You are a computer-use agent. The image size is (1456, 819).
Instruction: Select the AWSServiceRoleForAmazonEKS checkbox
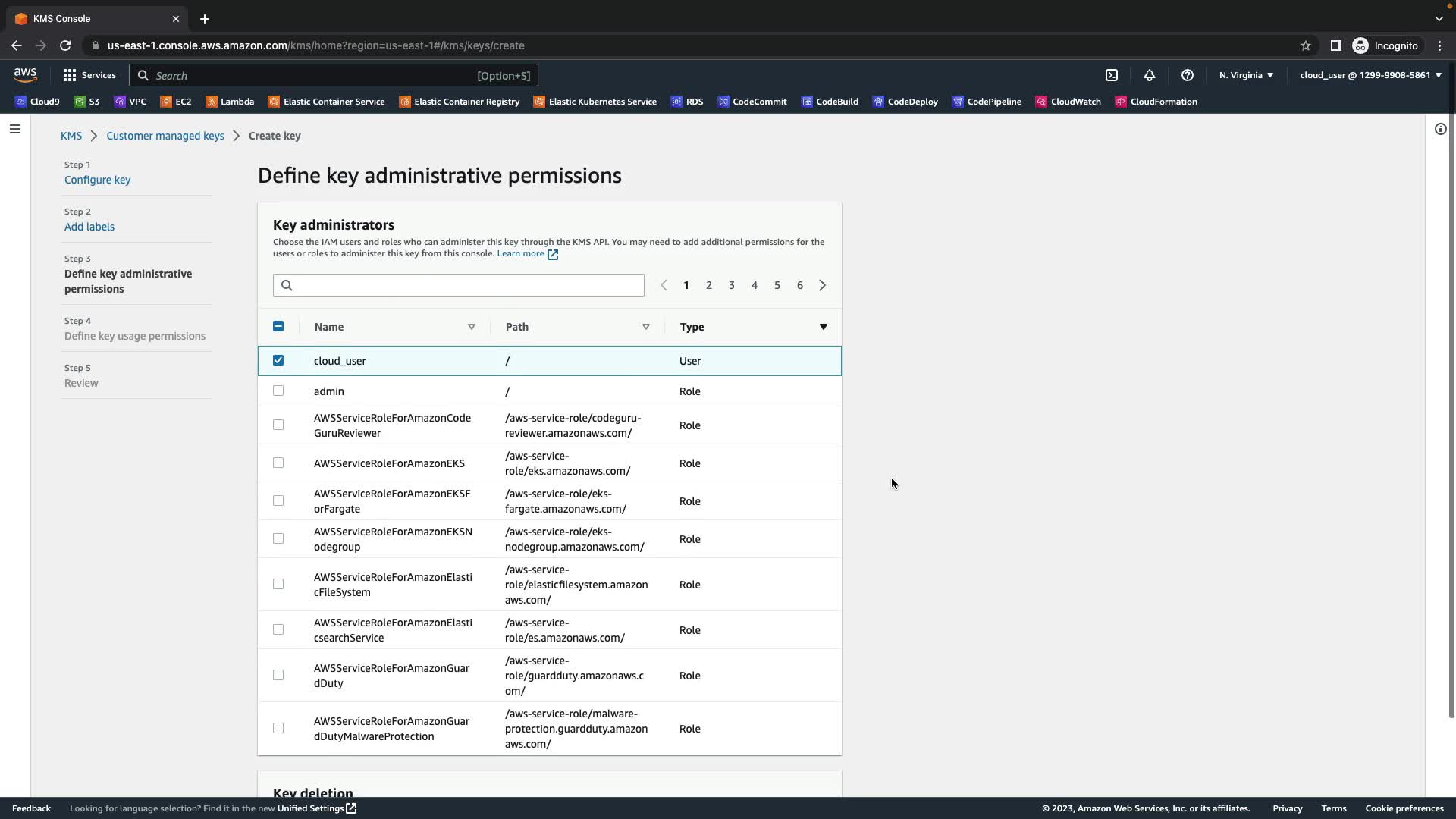(x=278, y=463)
